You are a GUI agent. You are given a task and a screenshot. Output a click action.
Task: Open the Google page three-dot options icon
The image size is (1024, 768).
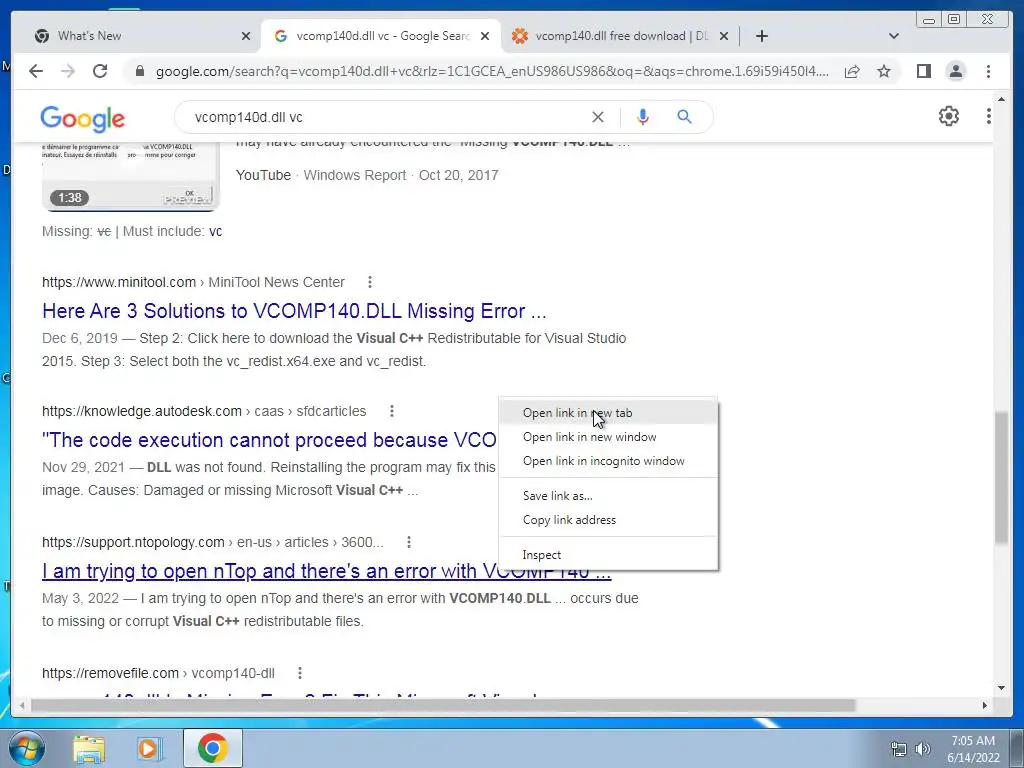989,116
